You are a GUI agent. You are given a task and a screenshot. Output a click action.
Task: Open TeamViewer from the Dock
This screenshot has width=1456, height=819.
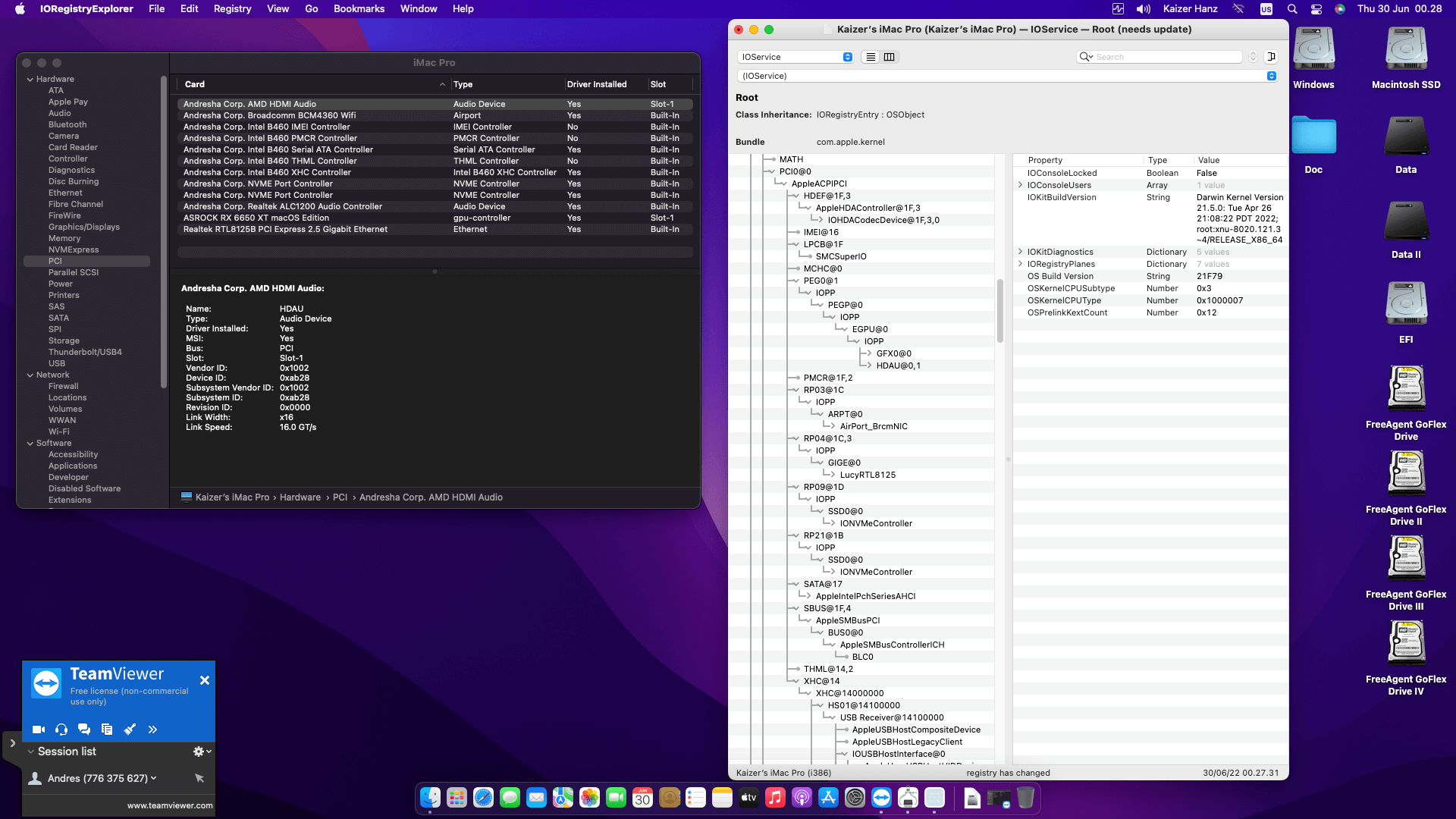(881, 798)
